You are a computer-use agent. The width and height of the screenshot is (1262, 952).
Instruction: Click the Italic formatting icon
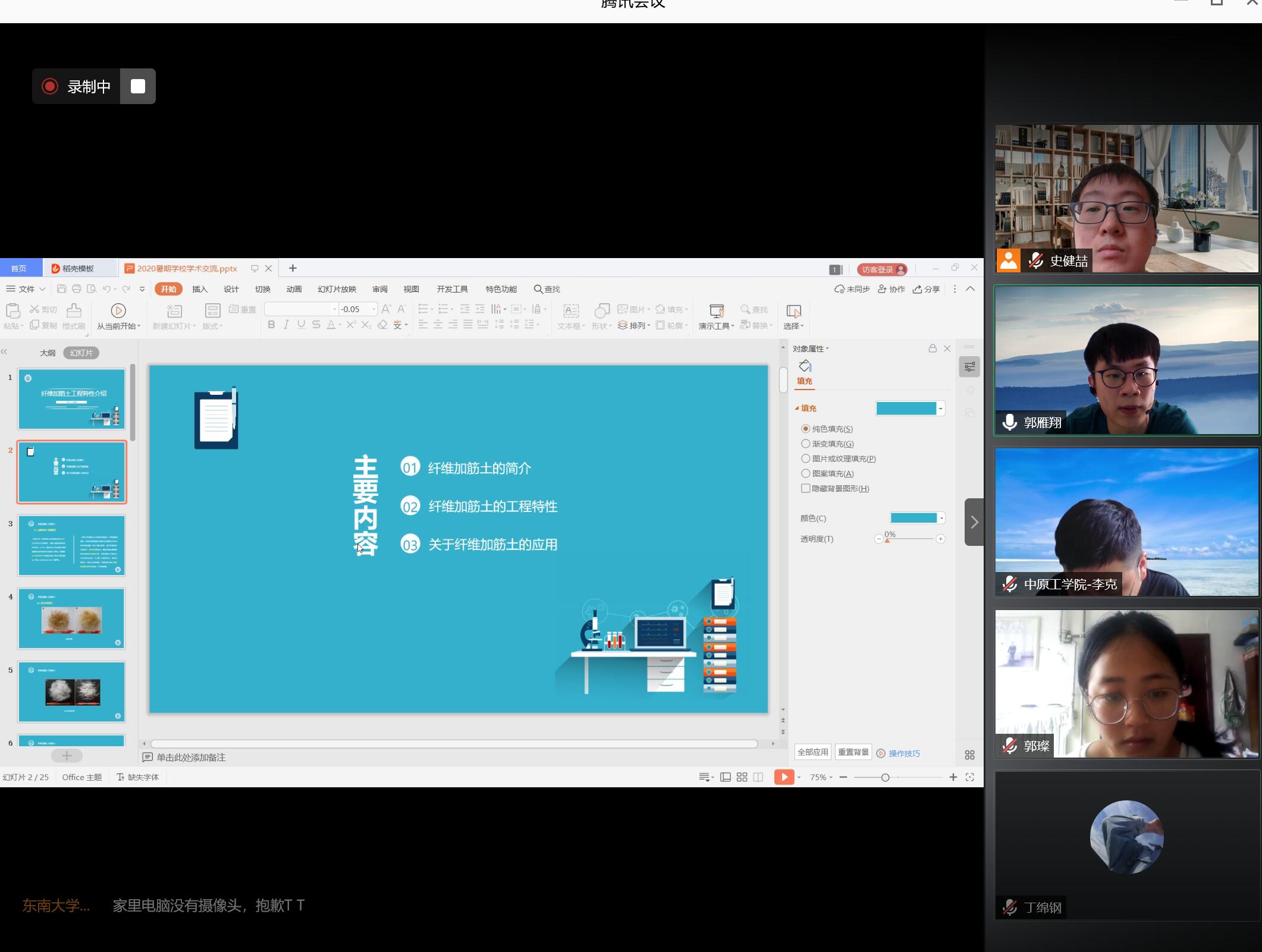[286, 325]
